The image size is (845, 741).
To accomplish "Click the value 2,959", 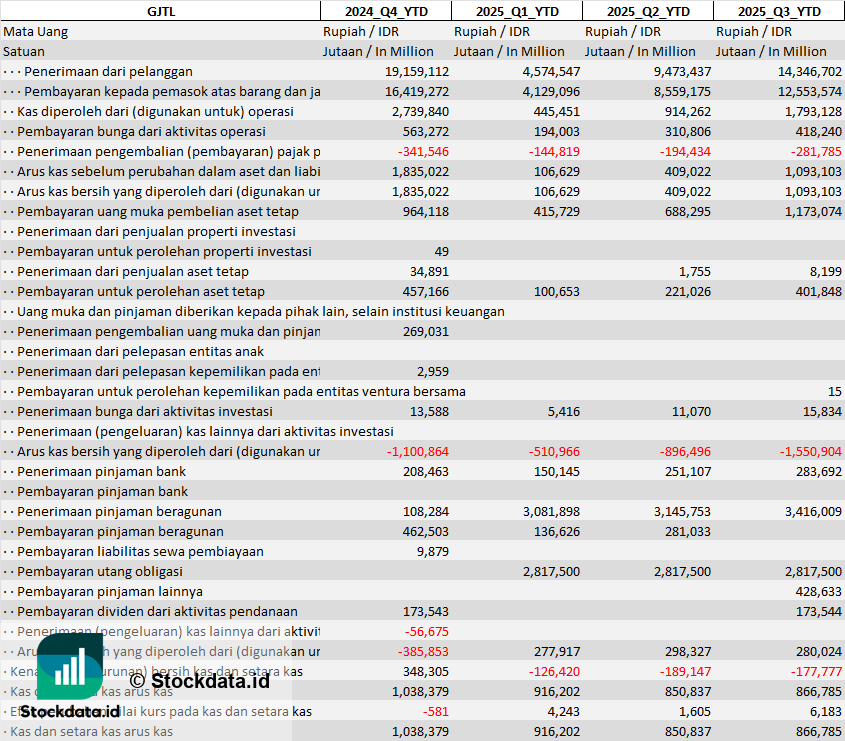I will point(433,371).
